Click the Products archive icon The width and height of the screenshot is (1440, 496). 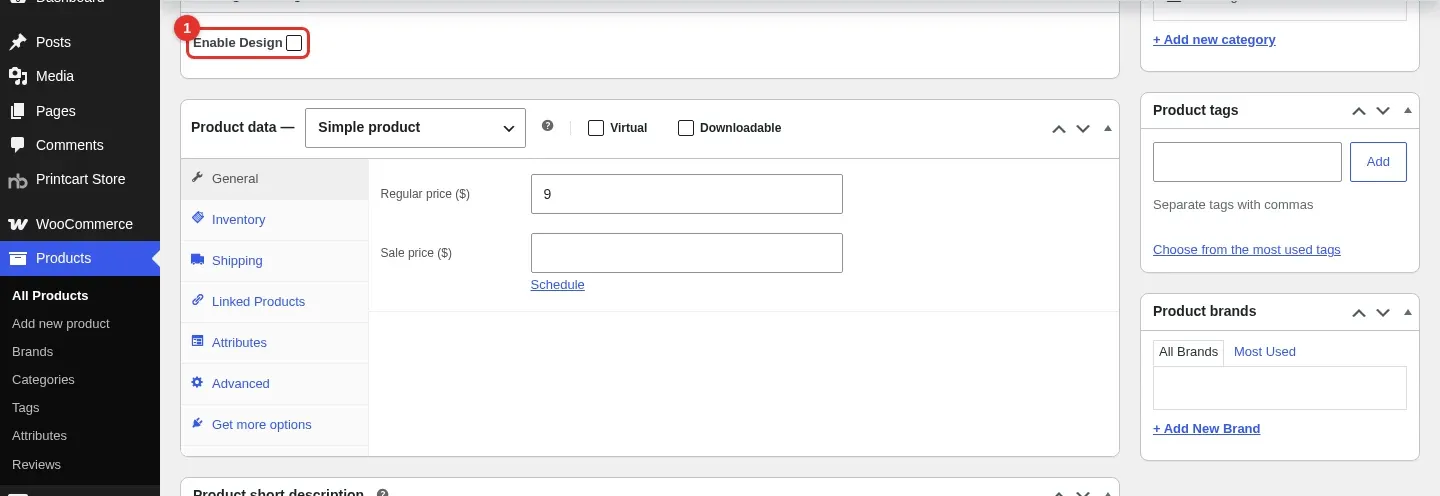pyautogui.click(x=17, y=258)
